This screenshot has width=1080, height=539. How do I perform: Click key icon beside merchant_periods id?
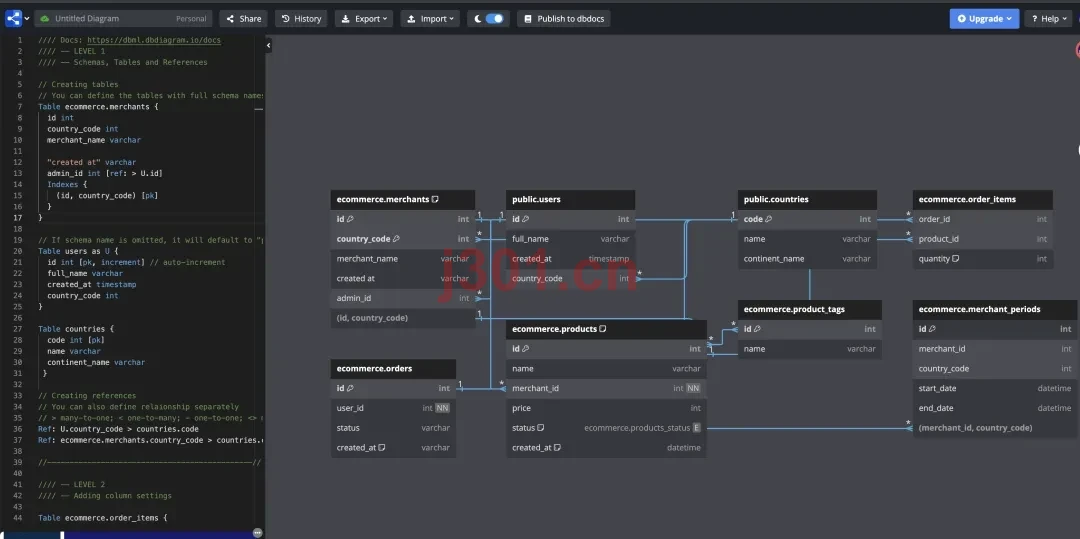(932, 329)
